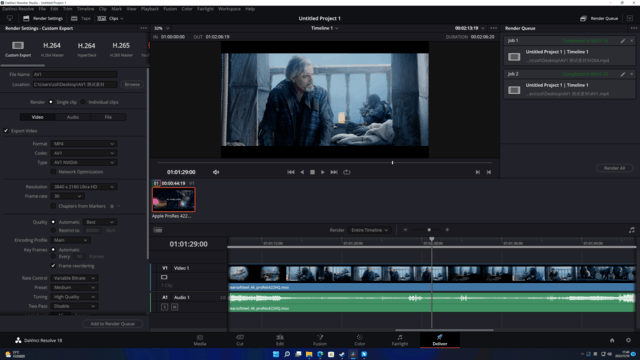Adjust the timeline zoom slider handle
Screen dimensions: 640x360
pyautogui.click(x=429, y=230)
